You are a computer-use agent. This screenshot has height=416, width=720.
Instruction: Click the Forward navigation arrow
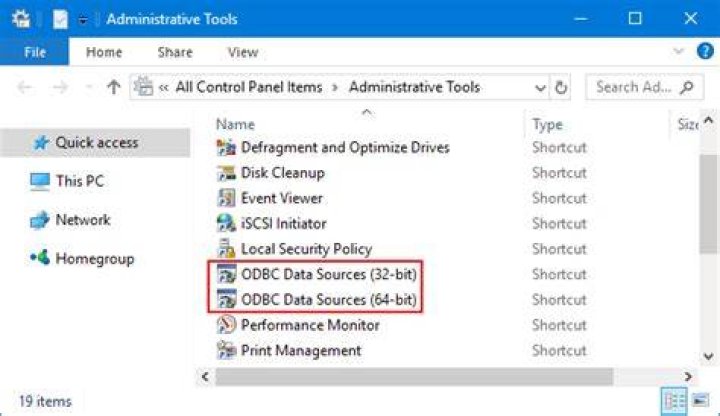[60, 87]
